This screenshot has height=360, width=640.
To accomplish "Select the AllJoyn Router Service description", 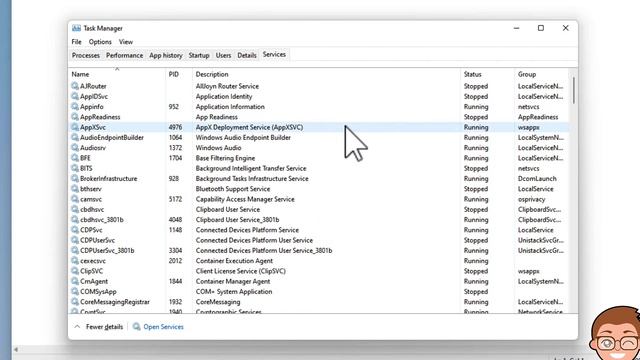I will [227, 86].
